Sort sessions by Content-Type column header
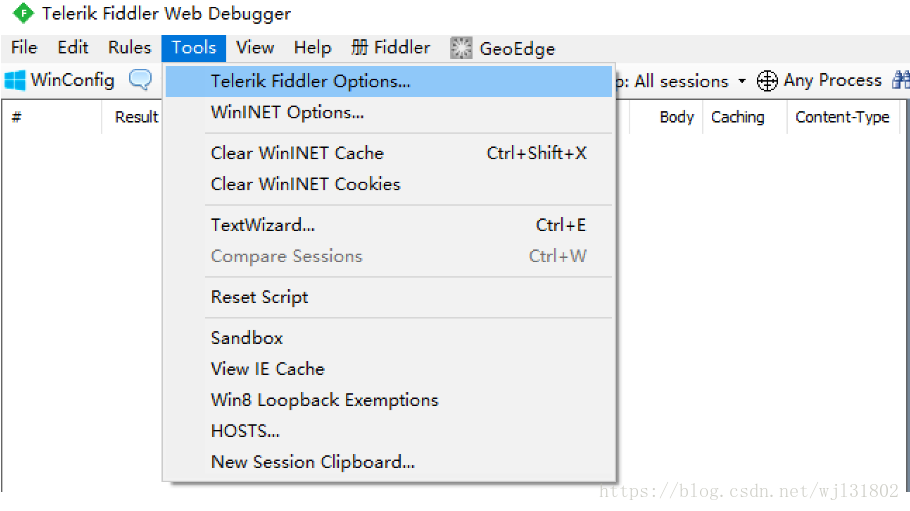Screen dimensions: 910x511 842,117
